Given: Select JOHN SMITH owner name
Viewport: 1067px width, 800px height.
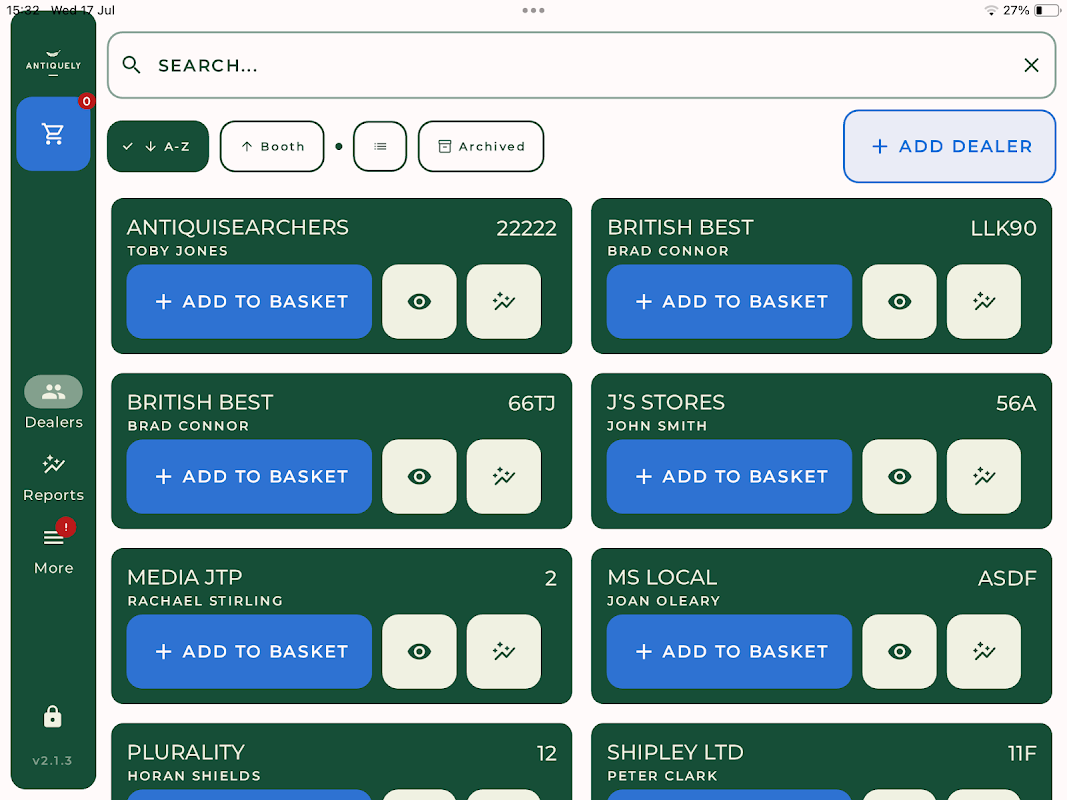Looking at the screenshot, I should click(657, 425).
